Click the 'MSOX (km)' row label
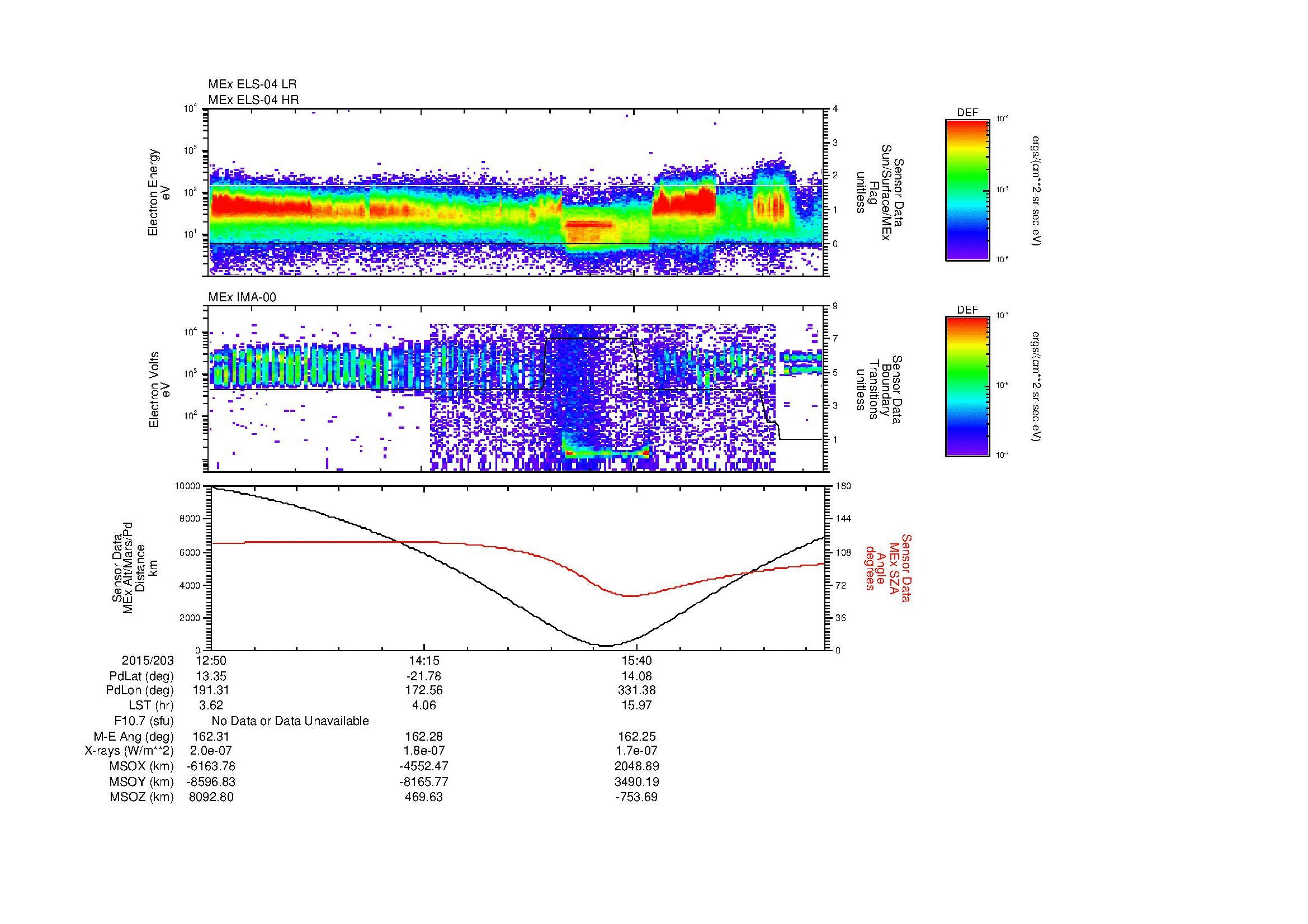 point(142,766)
